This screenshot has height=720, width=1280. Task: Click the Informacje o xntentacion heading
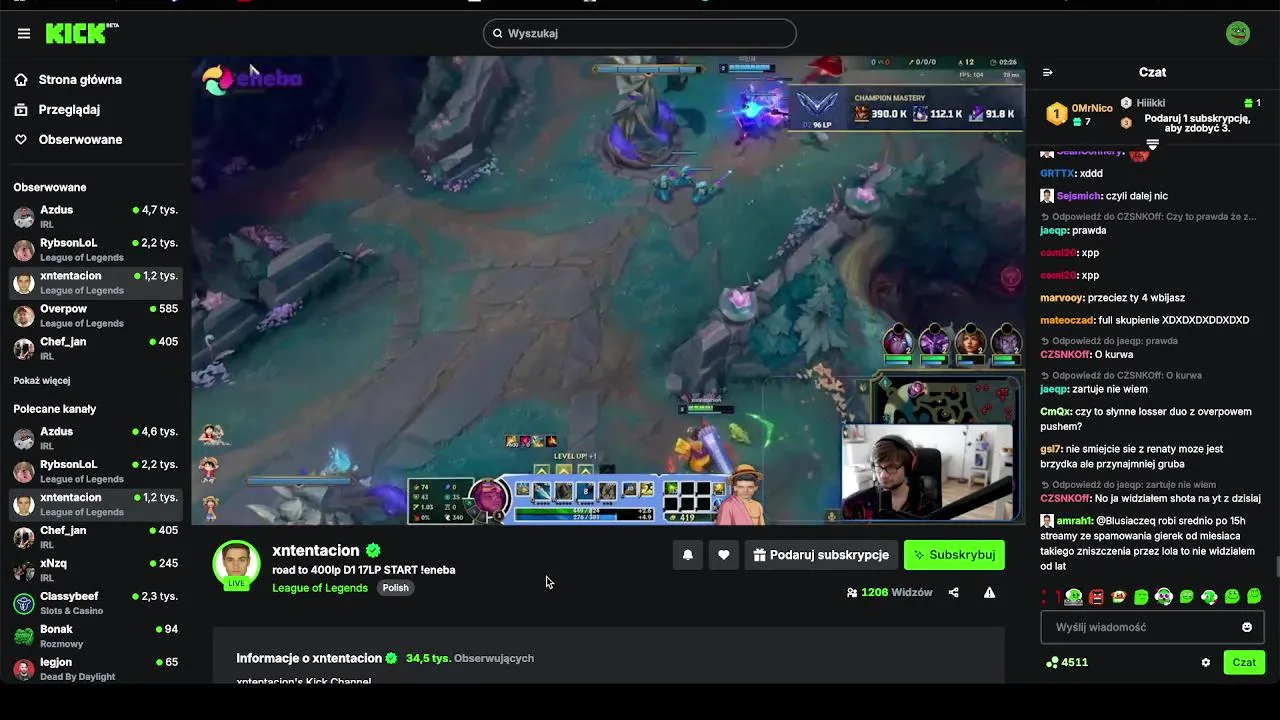309,658
